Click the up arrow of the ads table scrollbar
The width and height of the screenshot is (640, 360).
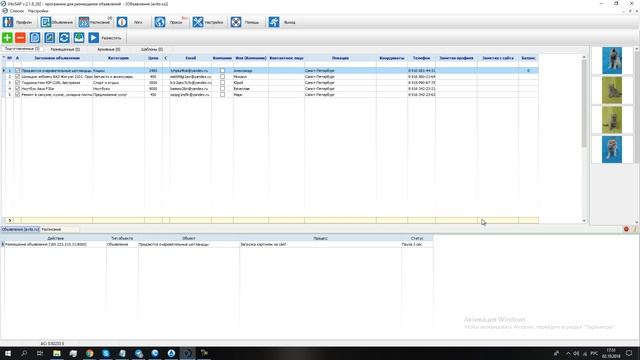(584, 57)
